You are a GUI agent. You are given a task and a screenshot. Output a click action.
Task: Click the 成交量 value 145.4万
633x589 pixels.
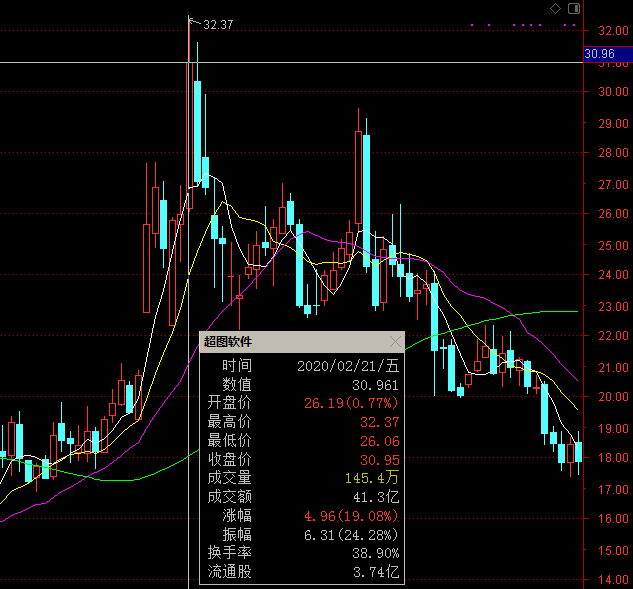tap(372, 478)
